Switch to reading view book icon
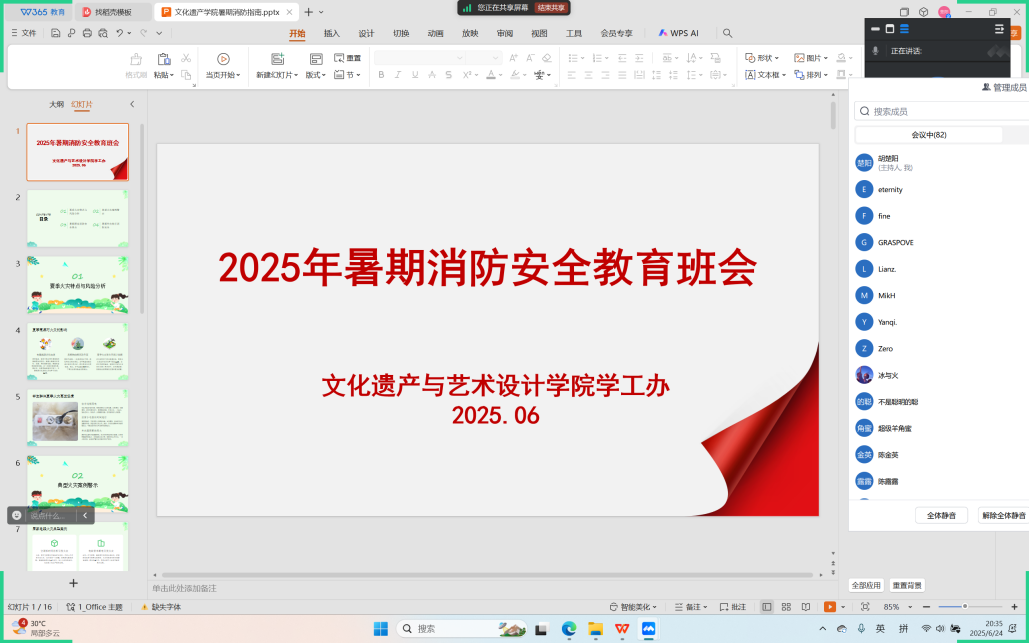Image resolution: width=1029 pixels, height=643 pixels. (806, 607)
